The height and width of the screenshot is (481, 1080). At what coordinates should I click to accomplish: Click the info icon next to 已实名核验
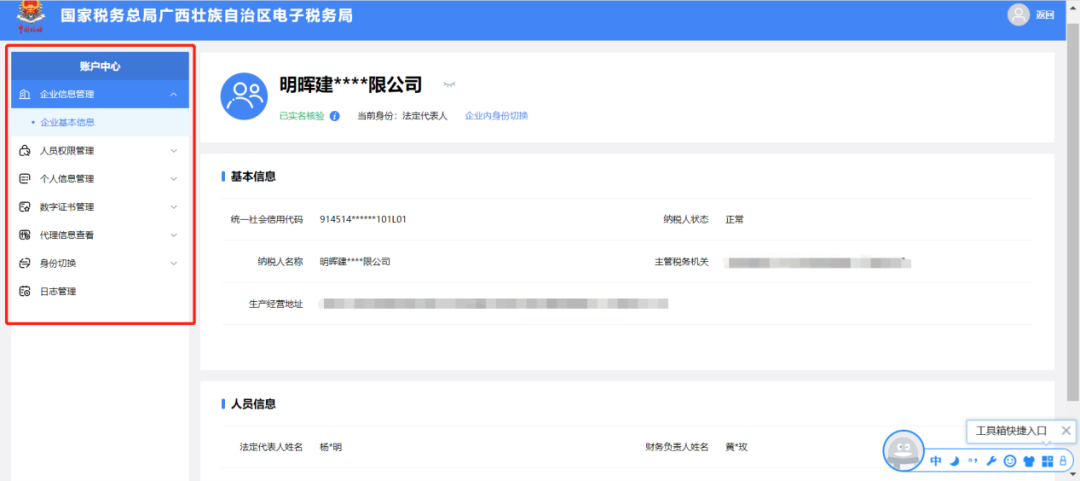[335, 116]
